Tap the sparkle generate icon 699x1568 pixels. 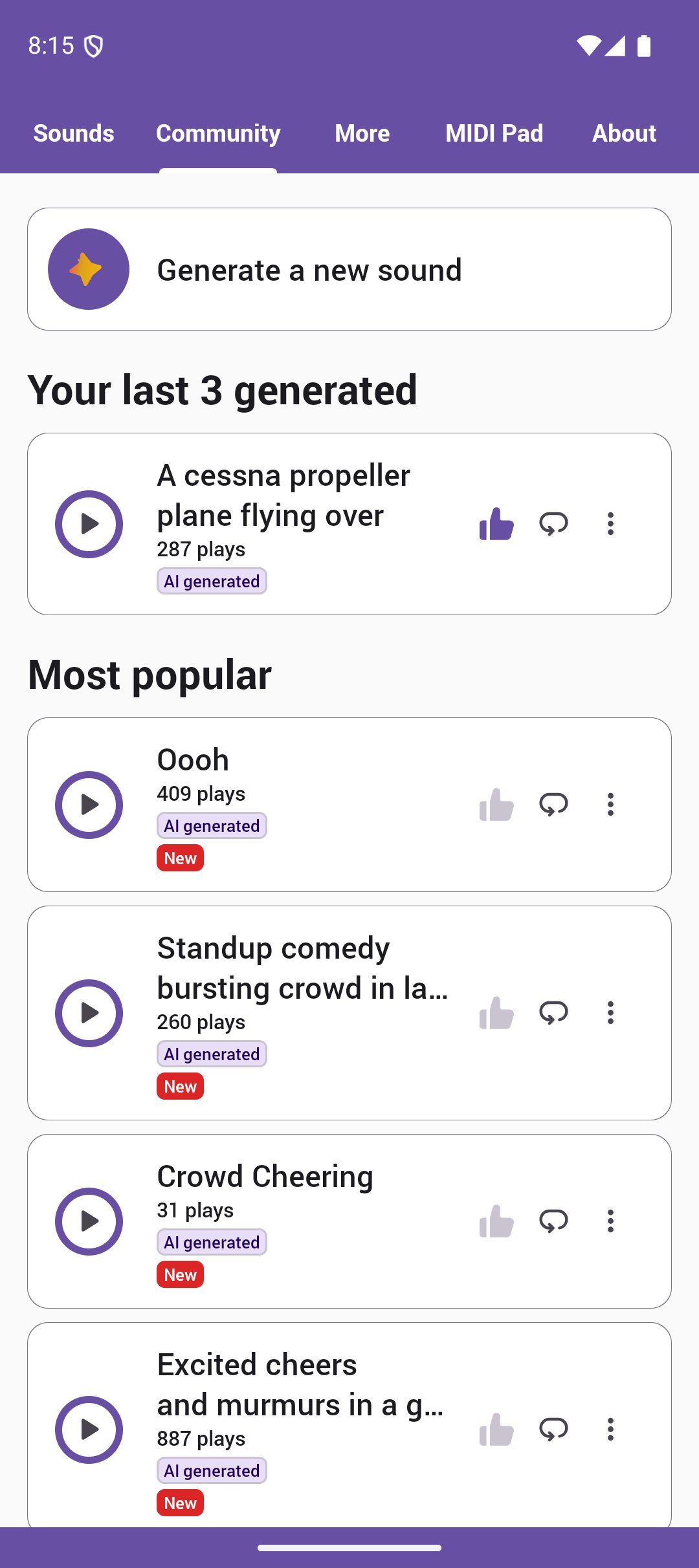click(89, 269)
